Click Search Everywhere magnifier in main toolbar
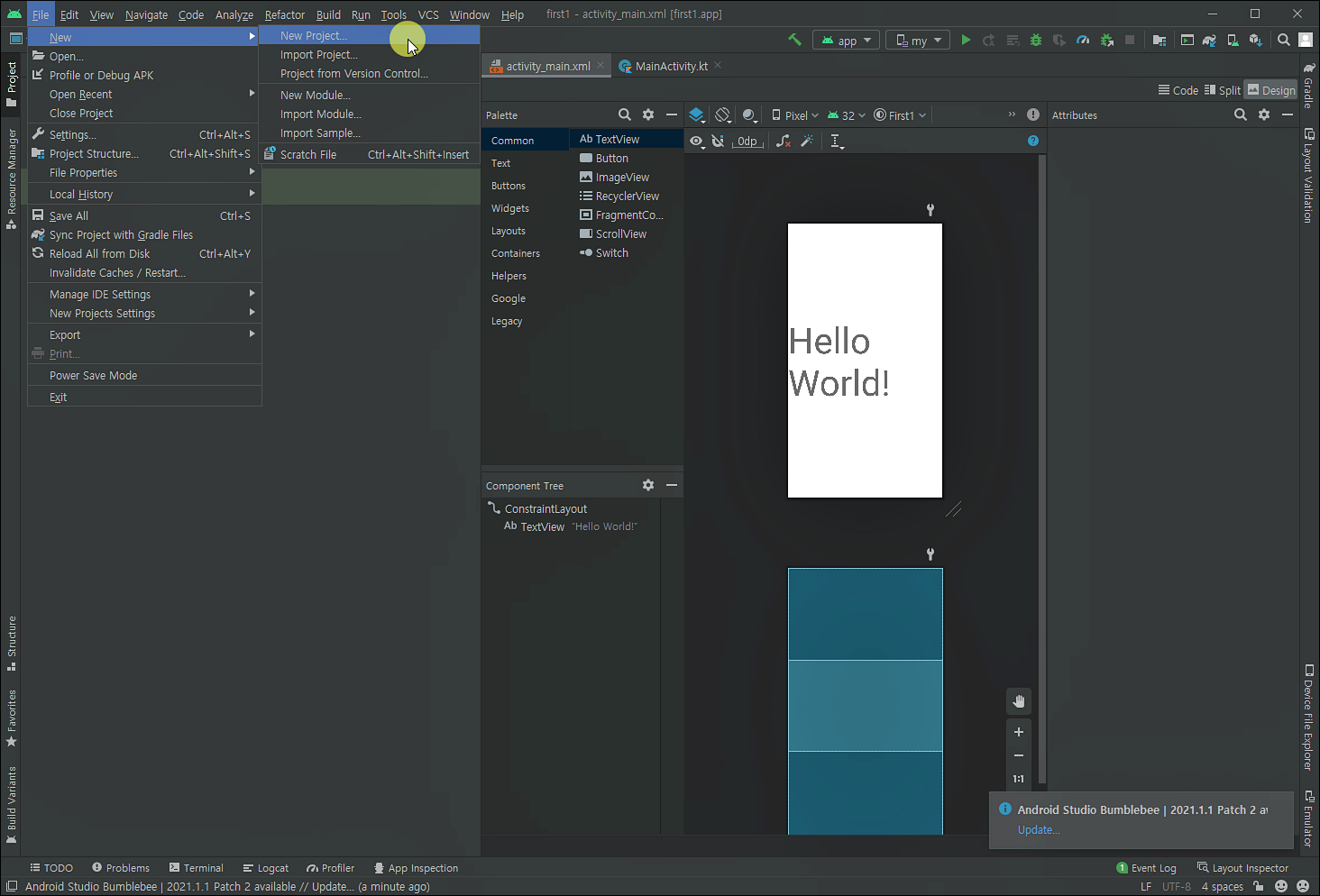 point(1283,40)
